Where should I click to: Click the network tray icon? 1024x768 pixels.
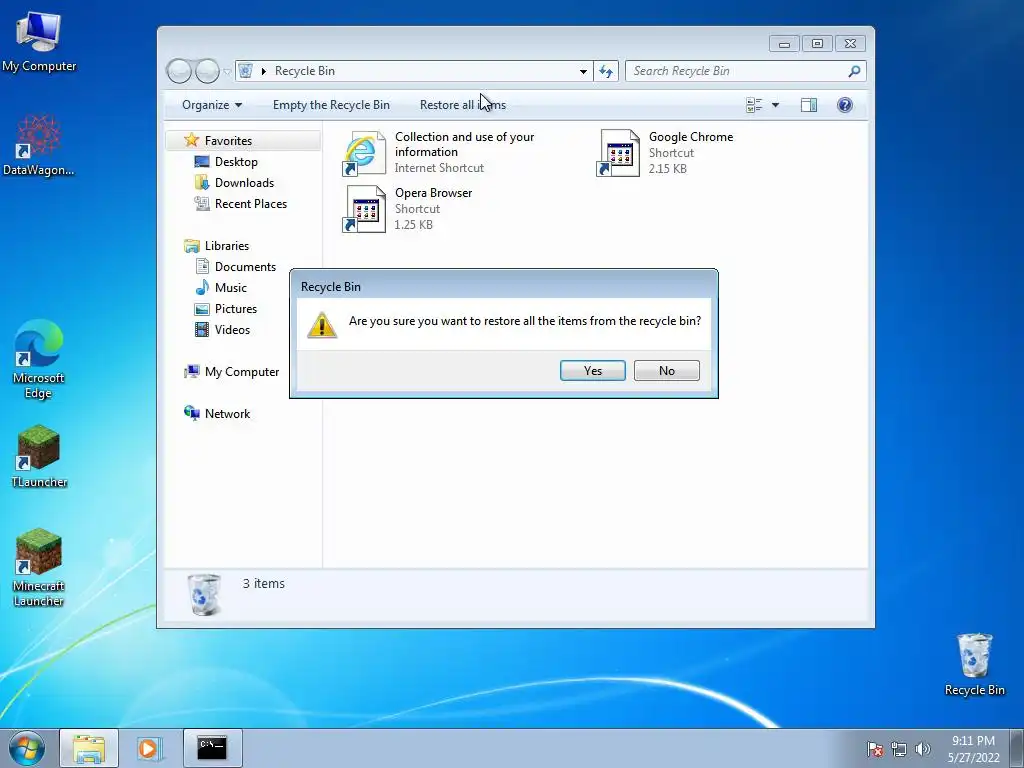[899, 749]
